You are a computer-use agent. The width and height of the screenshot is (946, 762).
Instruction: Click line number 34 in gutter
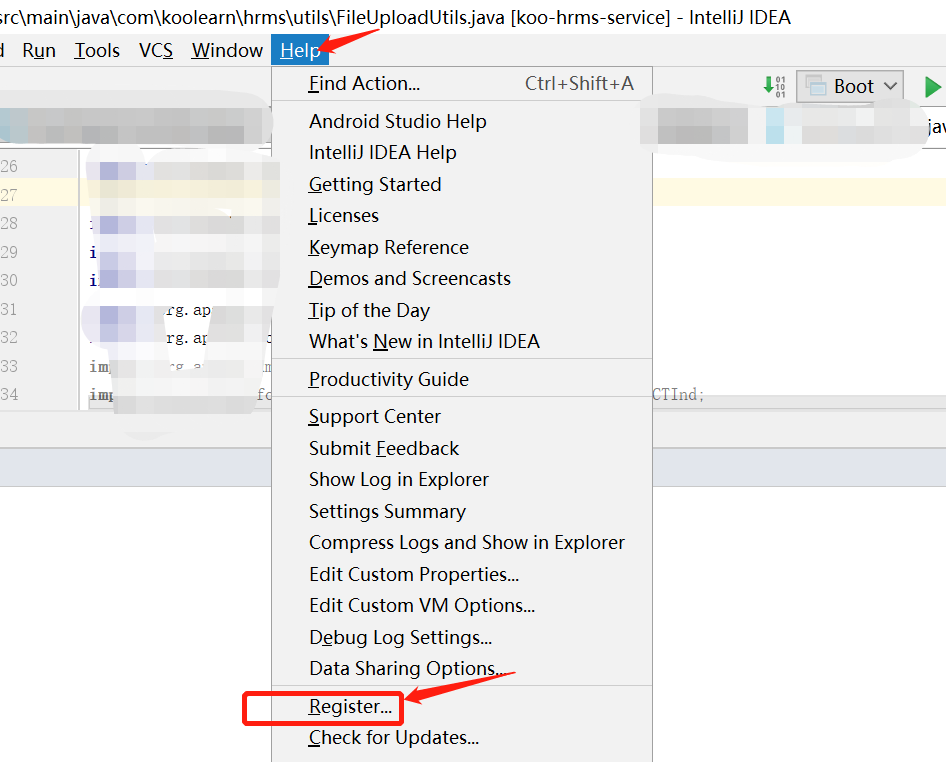9,395
